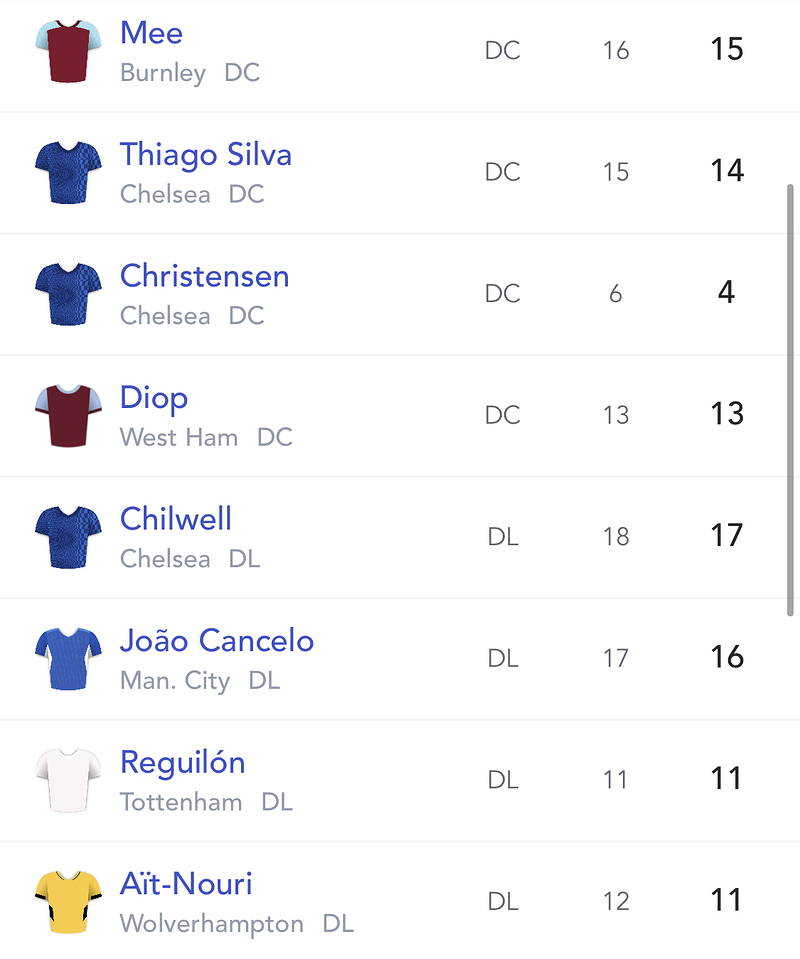The image size is (800, 959).
Task: Click Chilwell's bold score of 17
Action: point(727,535)
